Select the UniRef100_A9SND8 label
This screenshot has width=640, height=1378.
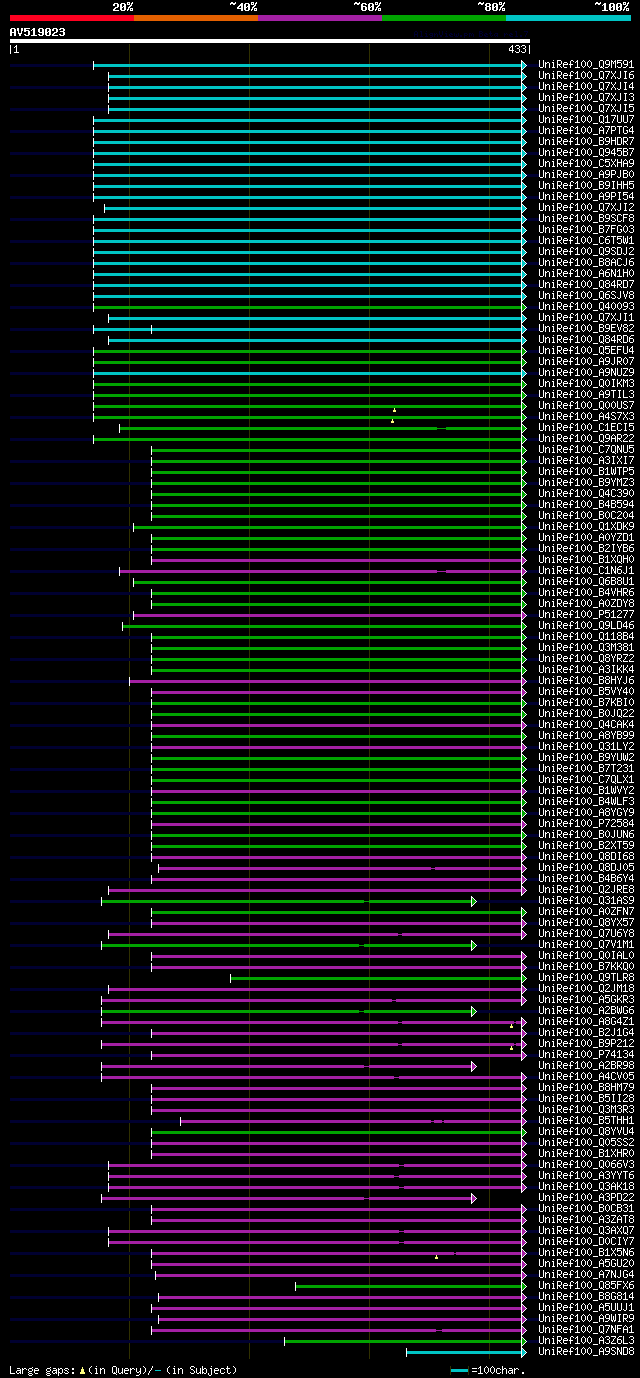click(x=586, y=1352)
